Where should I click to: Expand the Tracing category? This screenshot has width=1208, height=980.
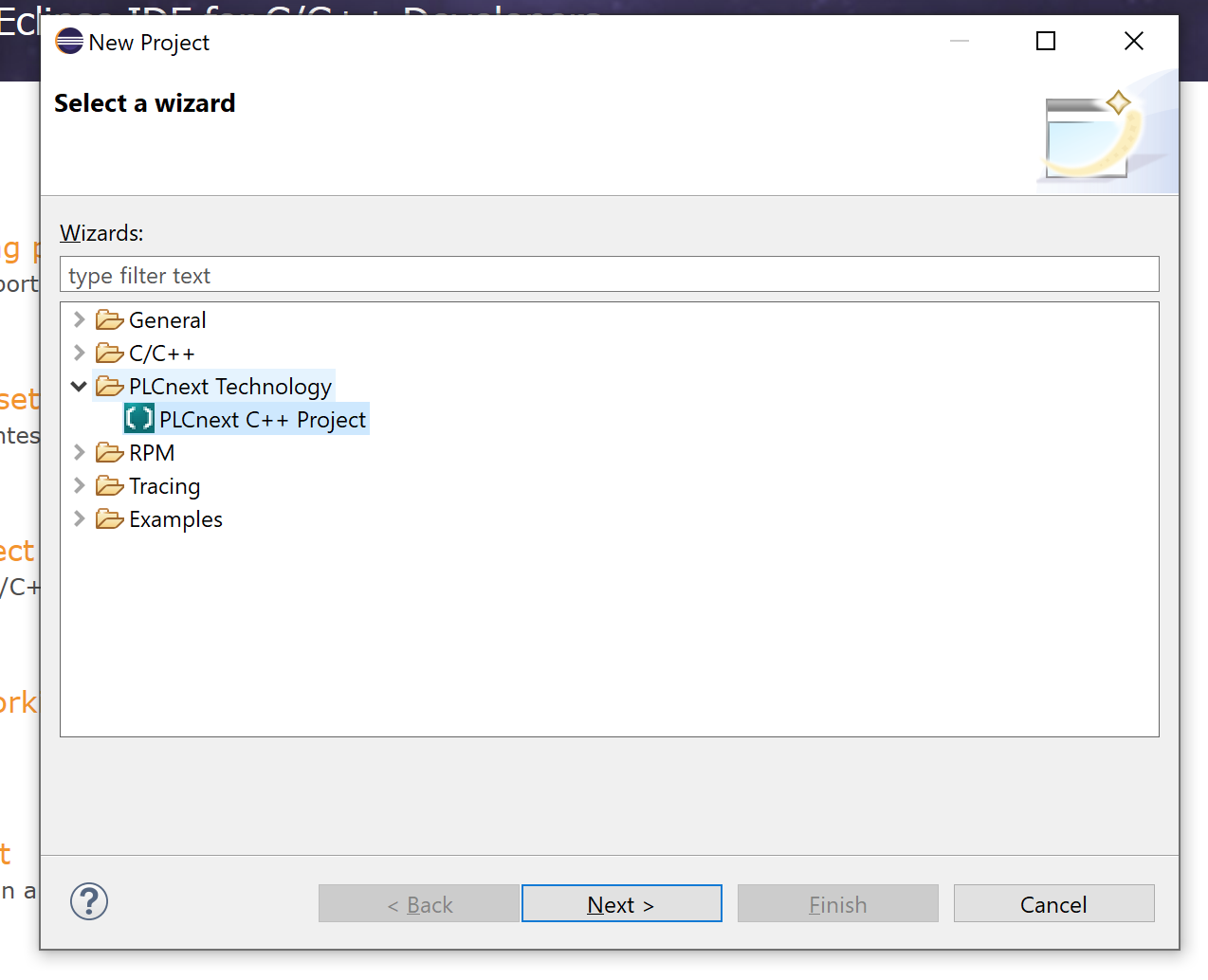80,485
